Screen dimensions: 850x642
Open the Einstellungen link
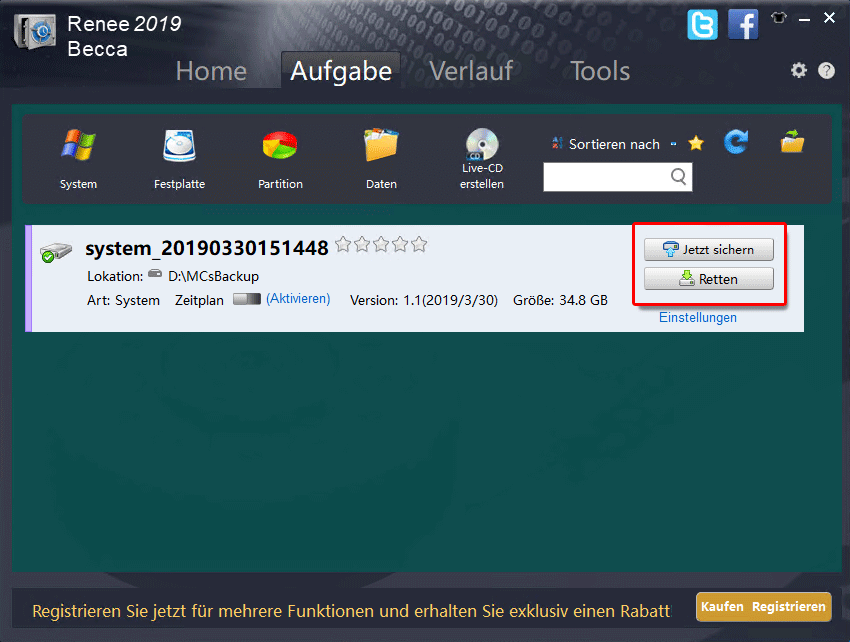click(698, 318)
